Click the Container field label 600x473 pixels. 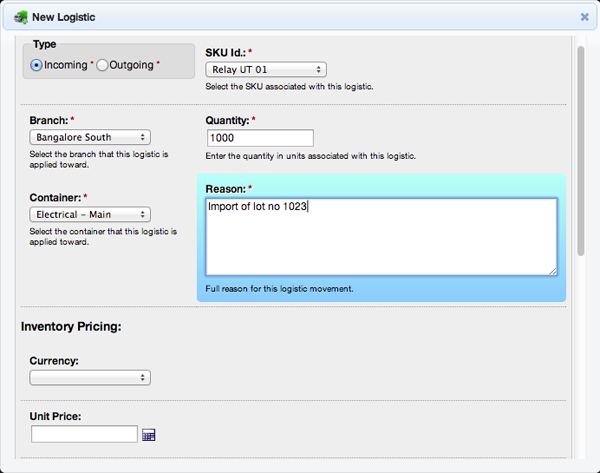pos(55,197)
